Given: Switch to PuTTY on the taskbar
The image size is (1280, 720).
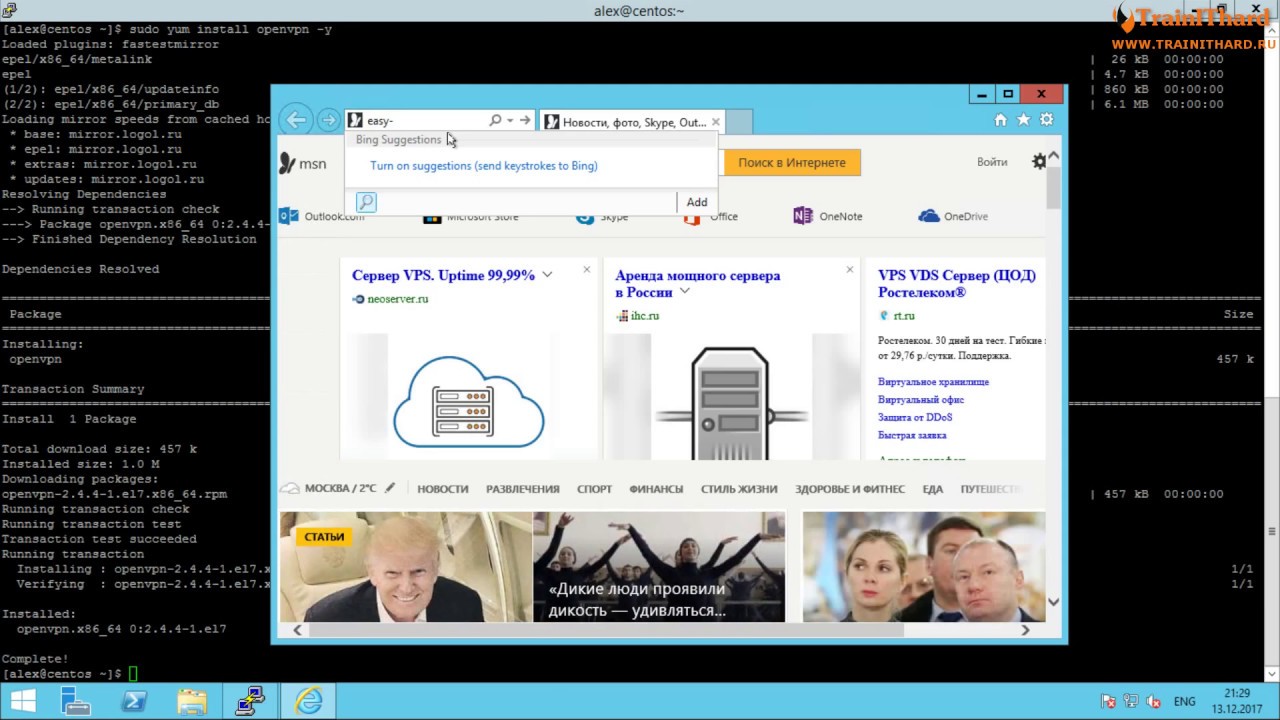Looking at the screenshot, I should 250,701.
